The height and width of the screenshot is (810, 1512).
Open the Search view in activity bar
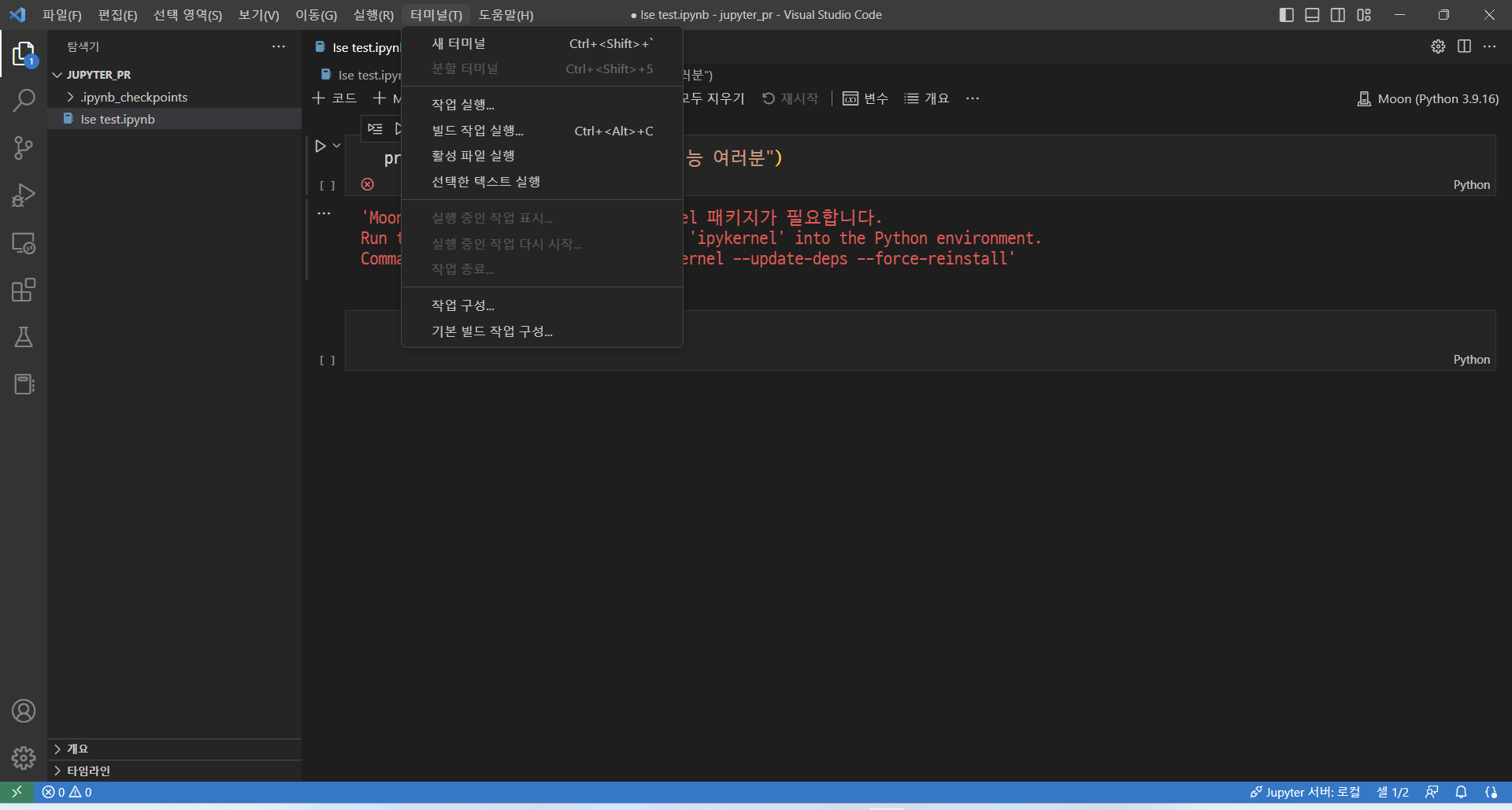click(x=24, y=101)
